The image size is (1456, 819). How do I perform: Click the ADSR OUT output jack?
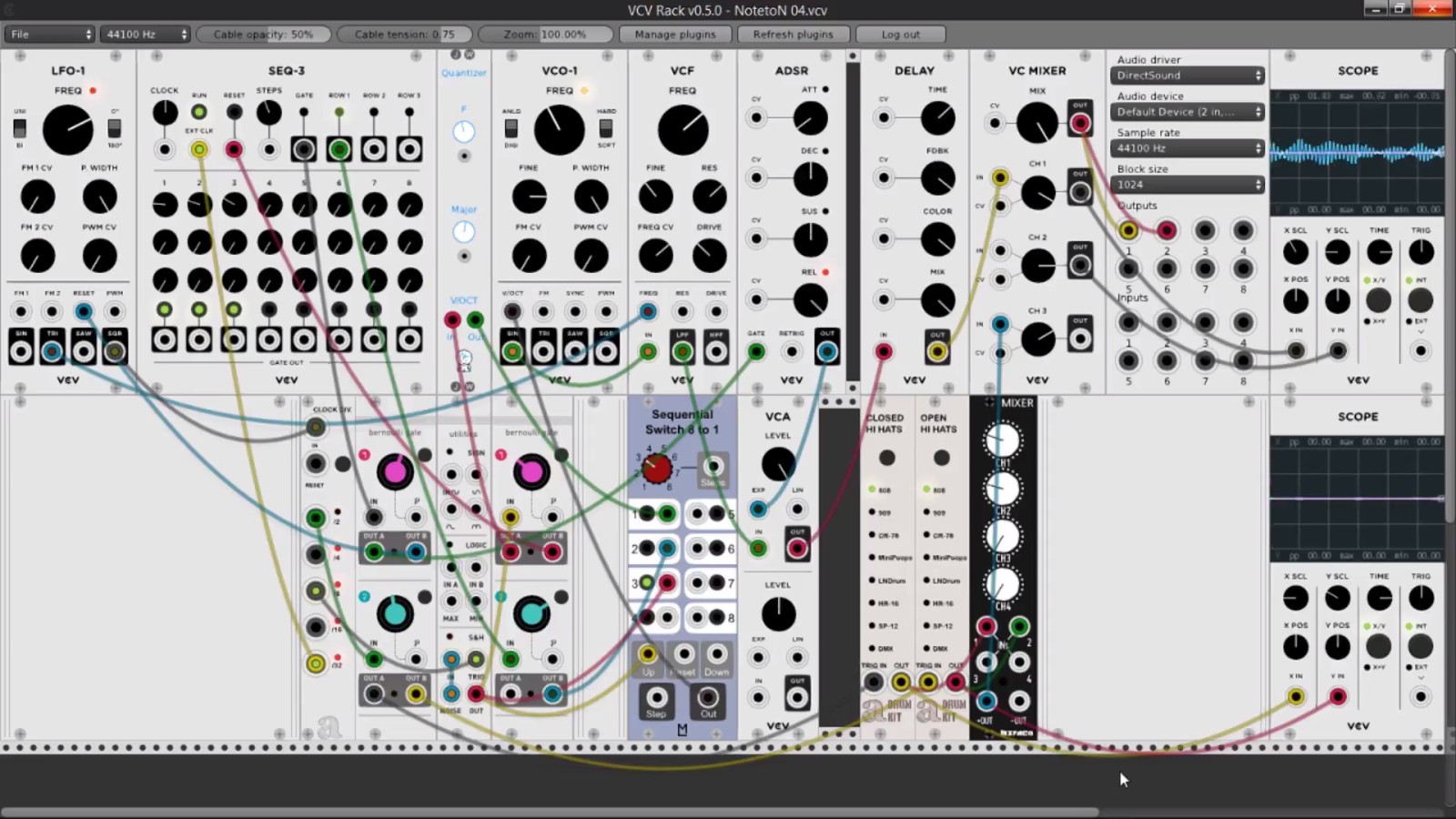827,351
